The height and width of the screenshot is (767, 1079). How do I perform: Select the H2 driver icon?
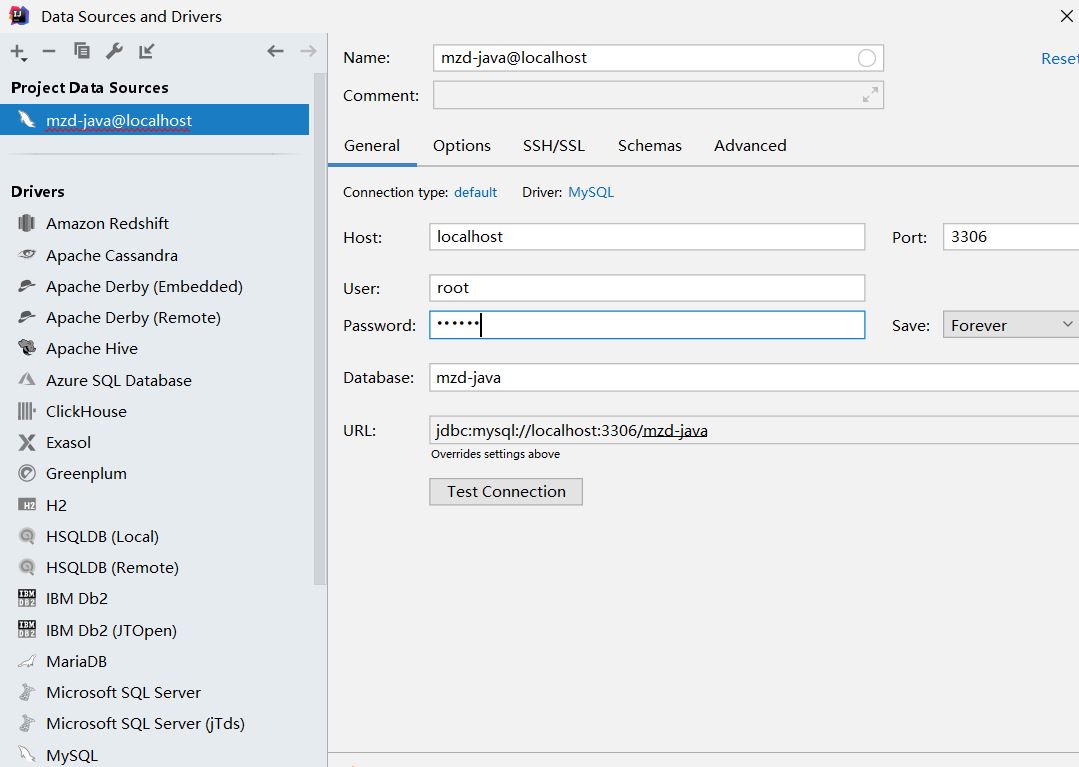(x=26, y=505)
